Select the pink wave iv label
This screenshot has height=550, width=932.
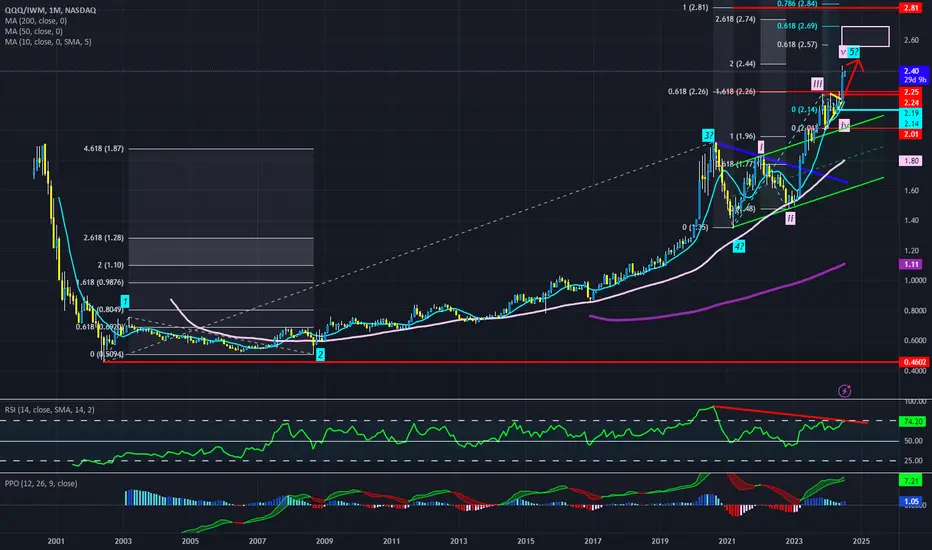pos(845,125)
